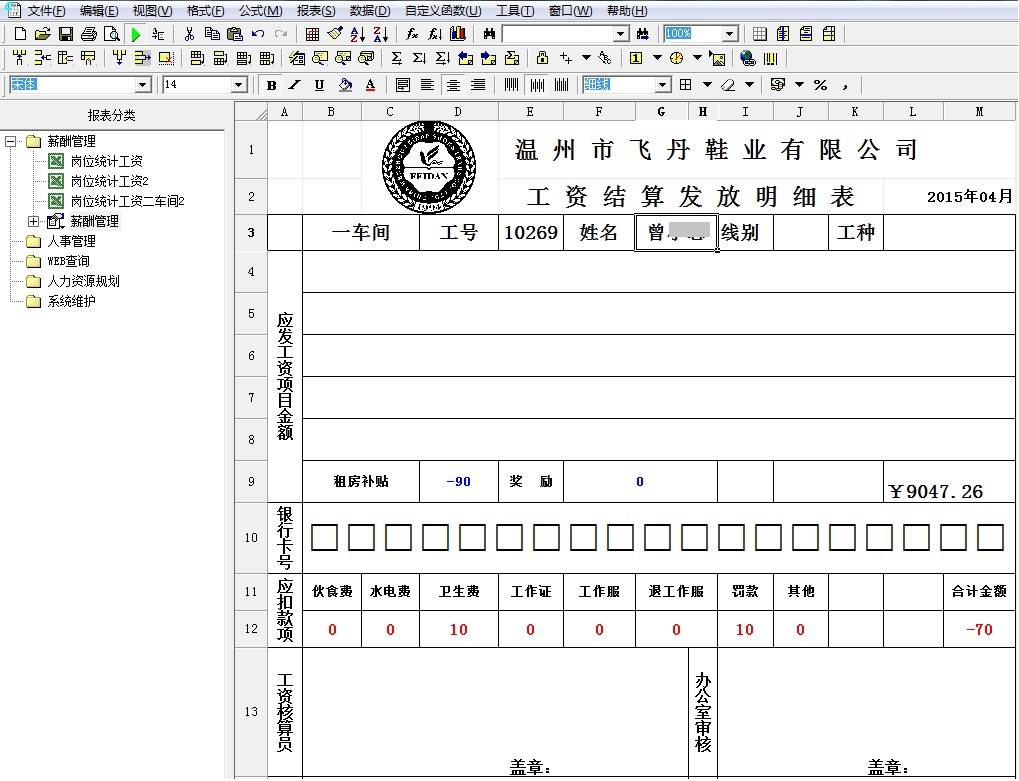Click the clock icon
This screenshot has height=781, width=1019.
tap(677, 58)
